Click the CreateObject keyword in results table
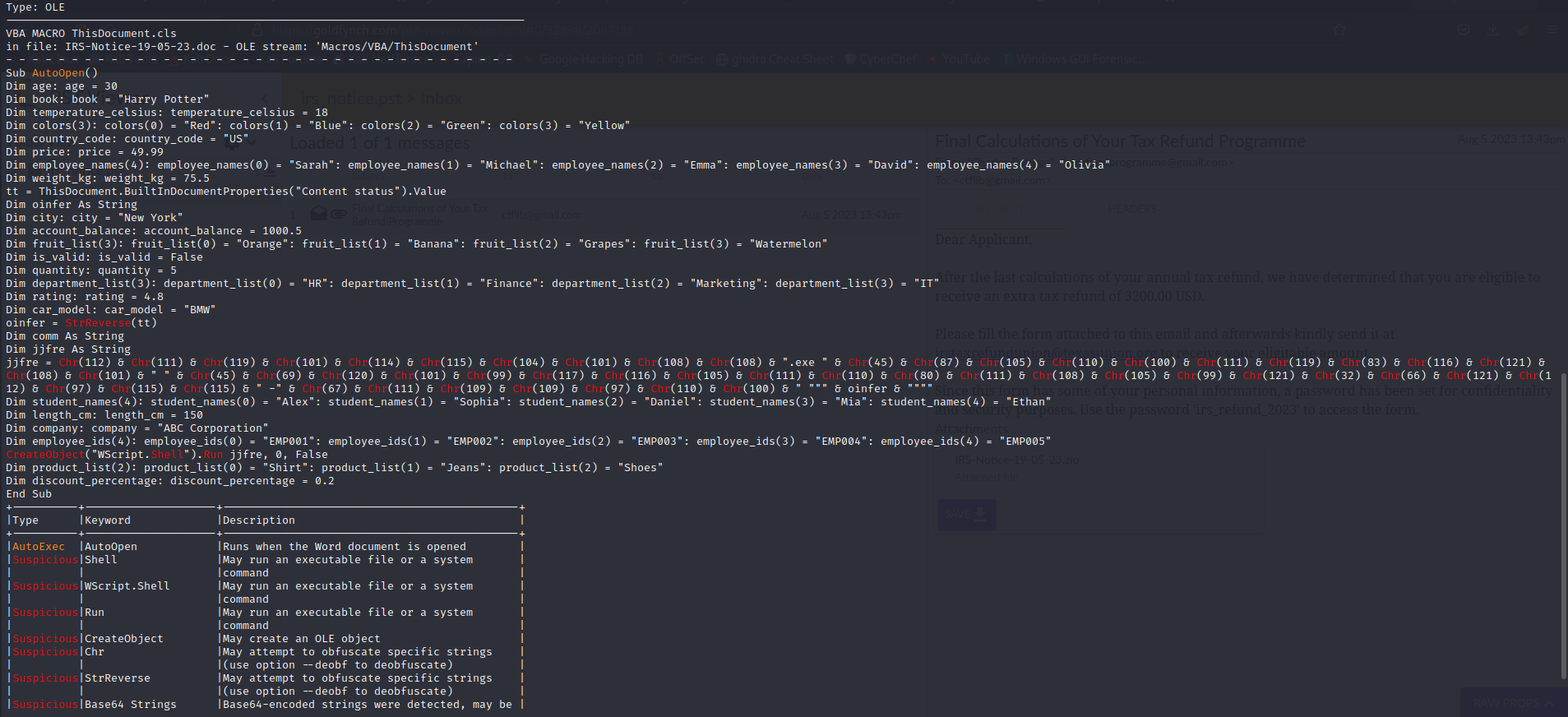Screen dimensions: 1568x717 coord(124,639)
